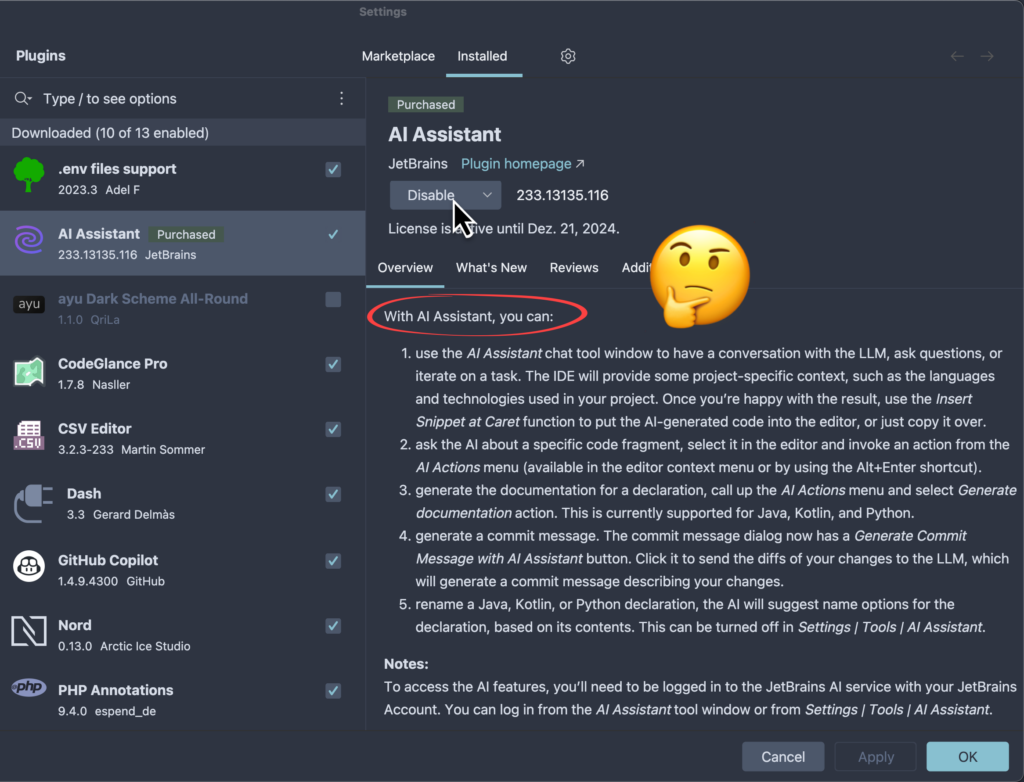Click the CSV Editor plugin icon

coord(29,437)
